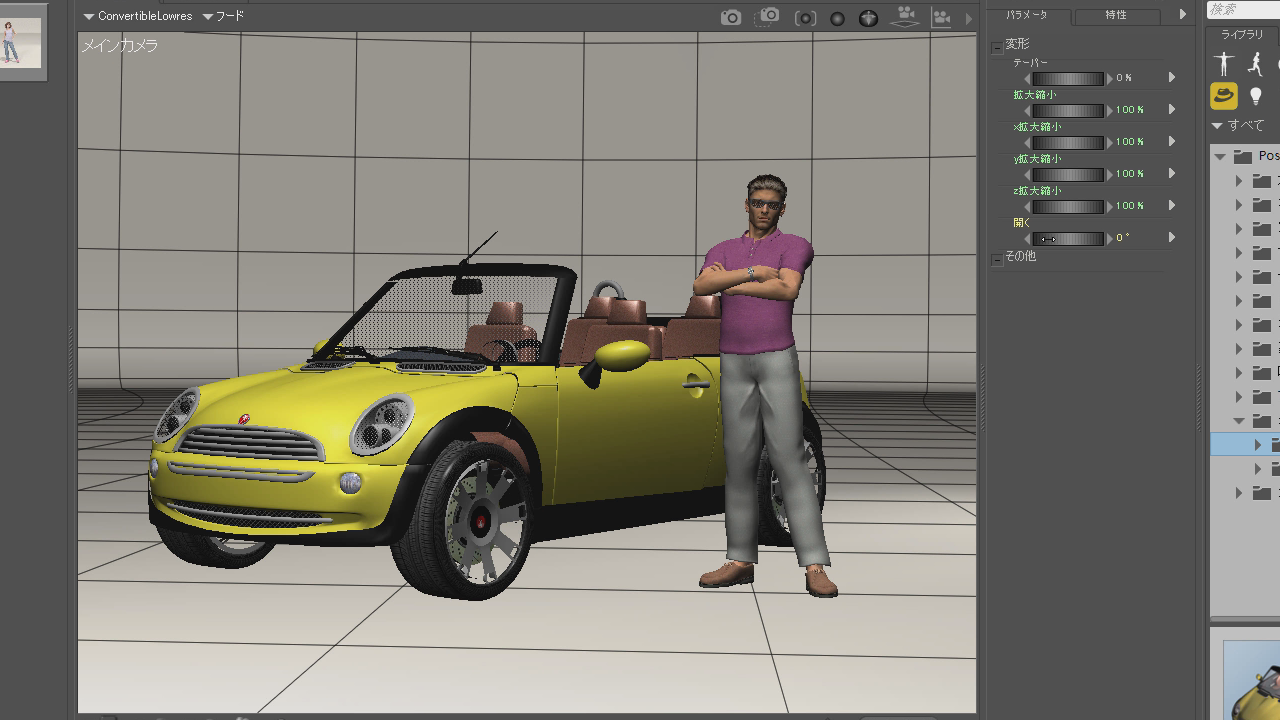Click the 検索 search field
1280x720 pixels.
tap(1243, 9)
